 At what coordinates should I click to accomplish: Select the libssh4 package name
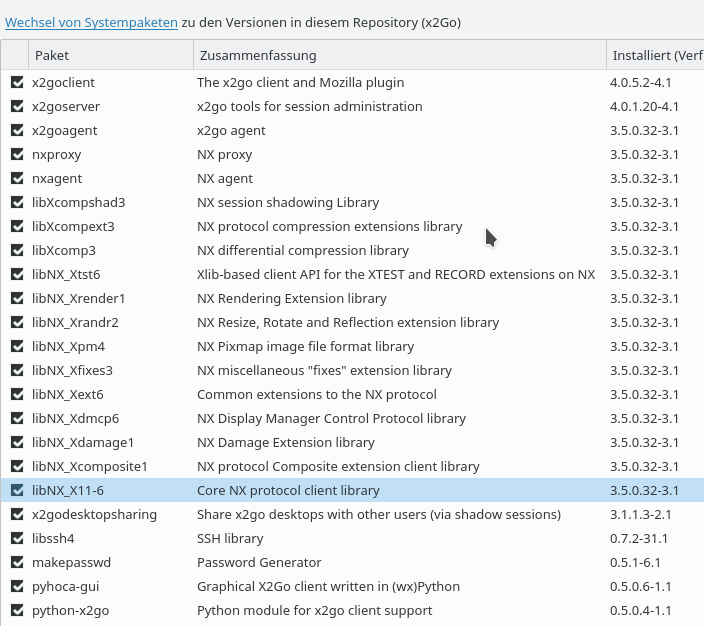53,538
